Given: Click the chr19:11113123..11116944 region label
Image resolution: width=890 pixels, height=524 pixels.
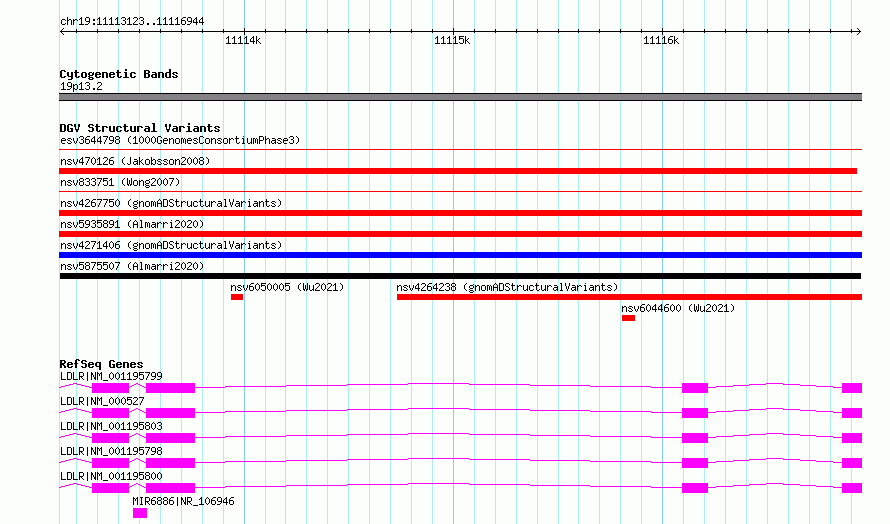Looking at the screenshot, I should point(132,22).
